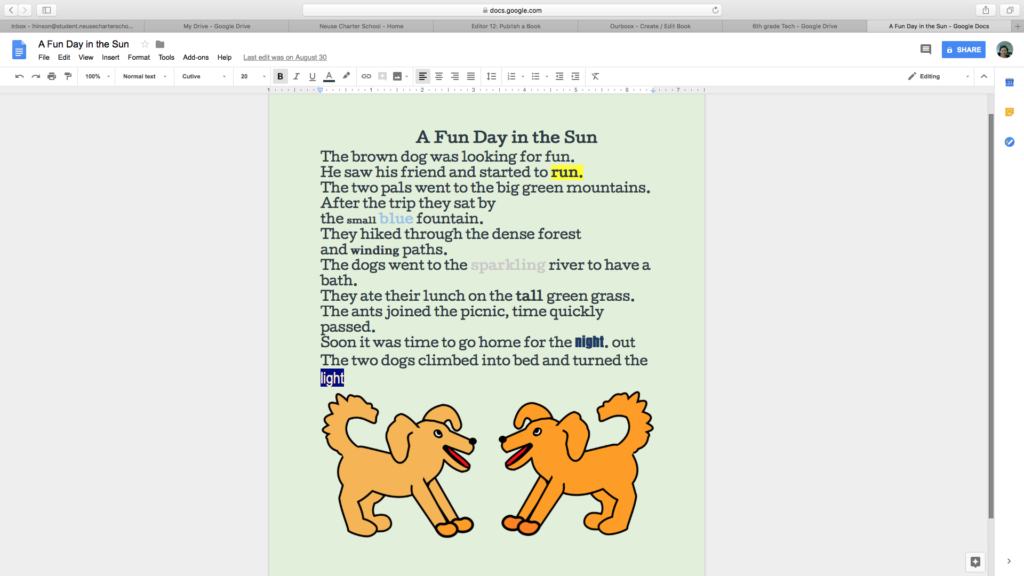Open the zoom level dropdown

(x=96, y=76)
